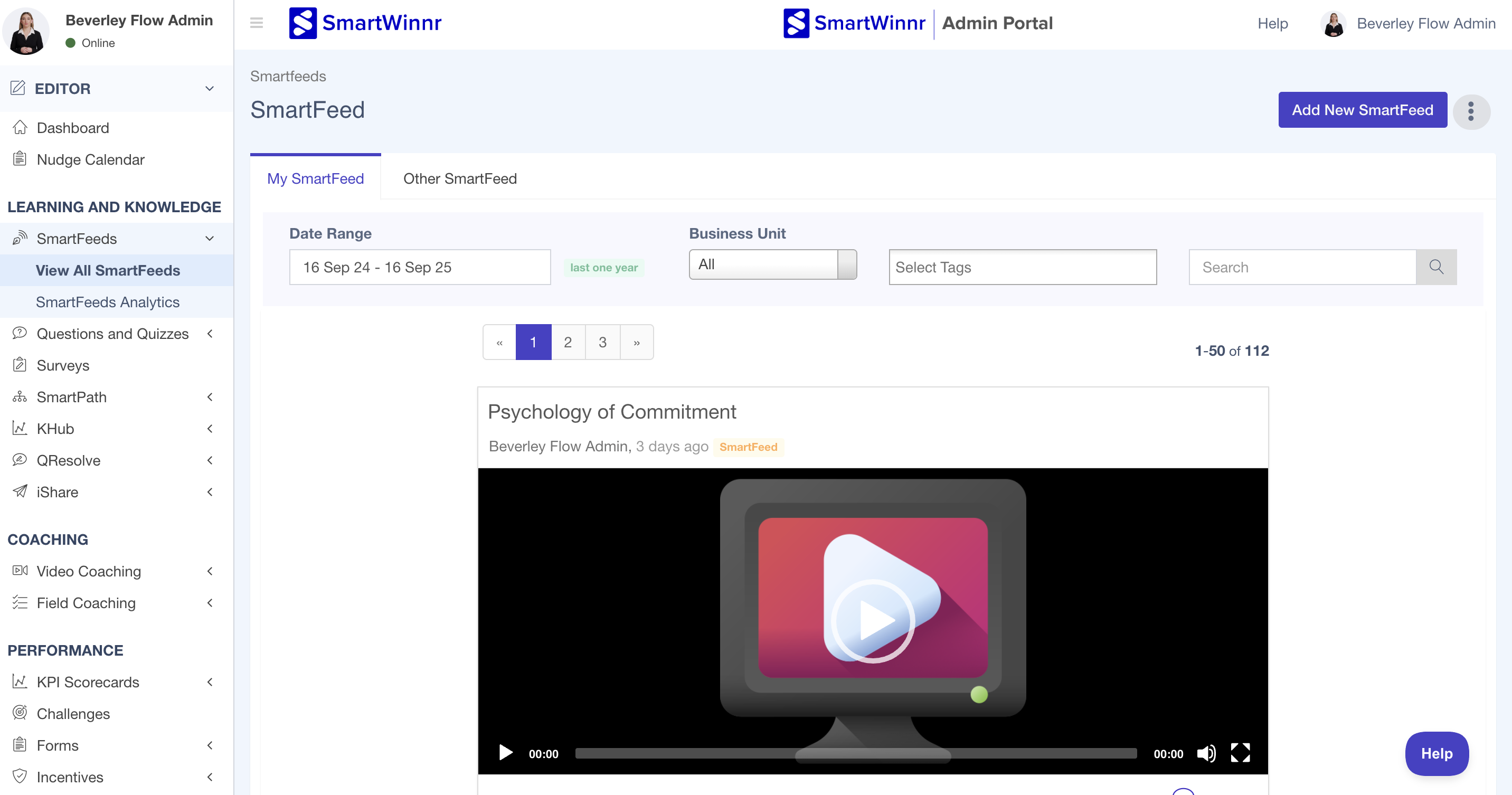1512x795 pixels.
Task: Select current page 1 in pagination
Action: pos(533,342)
